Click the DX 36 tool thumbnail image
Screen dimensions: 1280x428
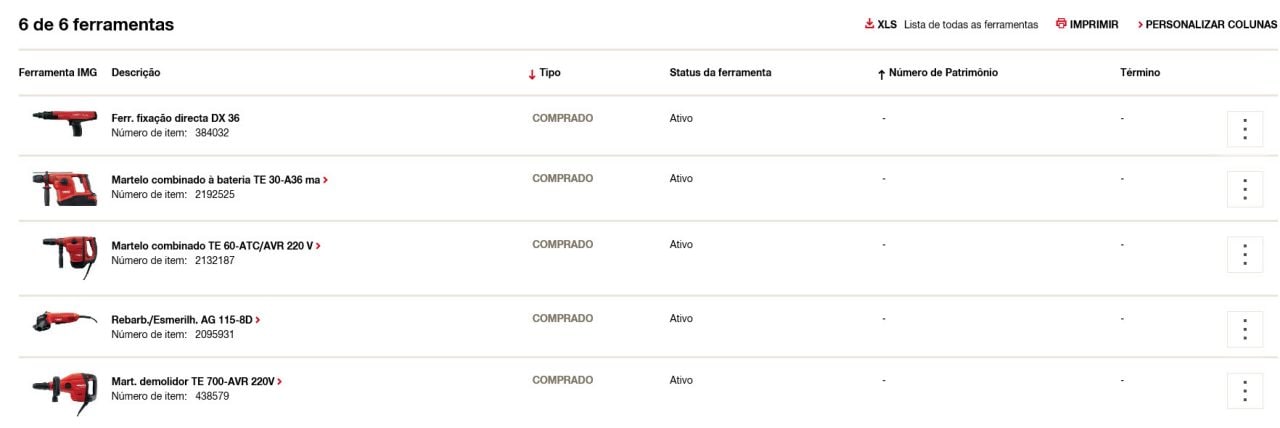[64, 118]
